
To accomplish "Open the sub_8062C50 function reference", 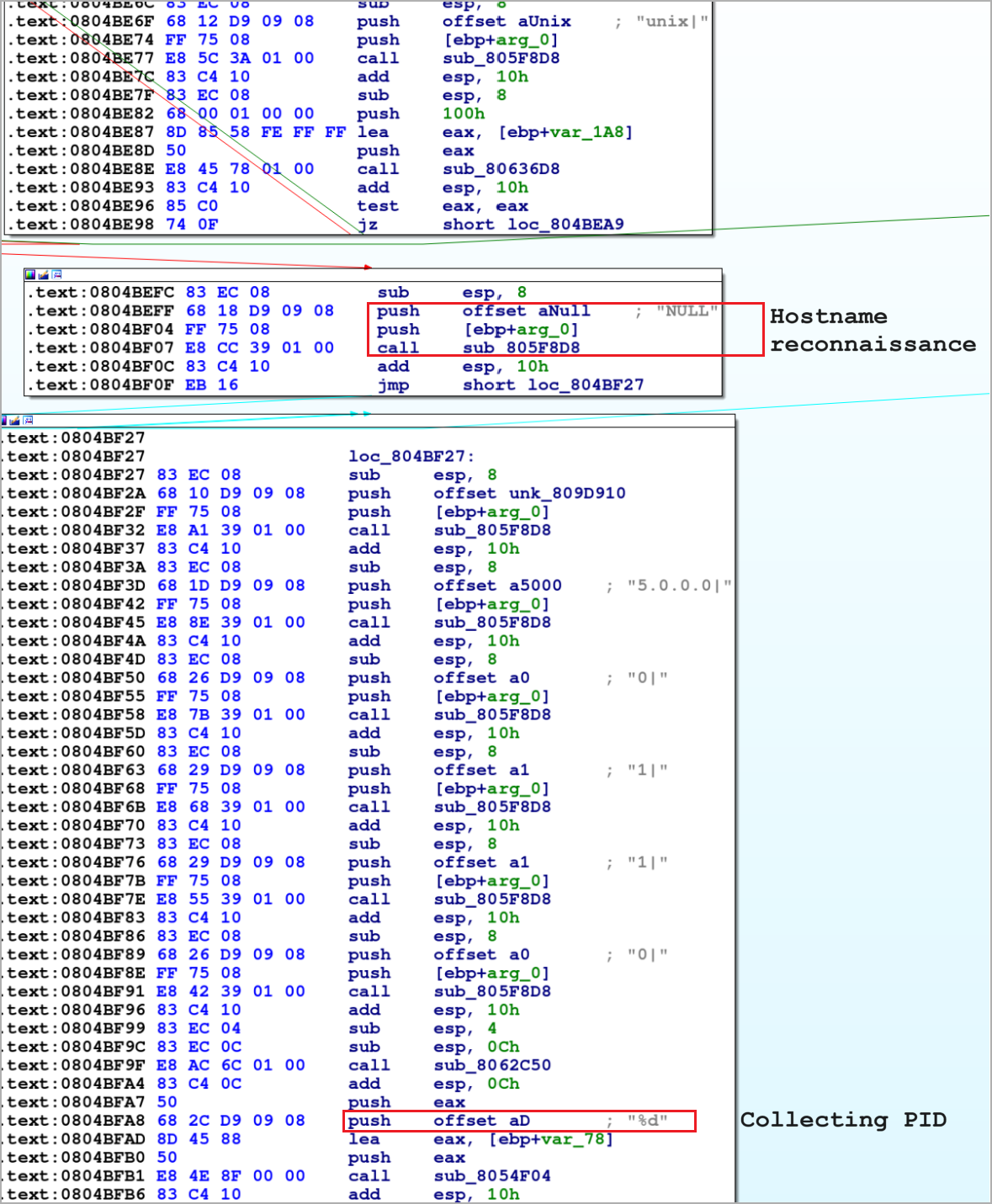I will point(492,1065).
